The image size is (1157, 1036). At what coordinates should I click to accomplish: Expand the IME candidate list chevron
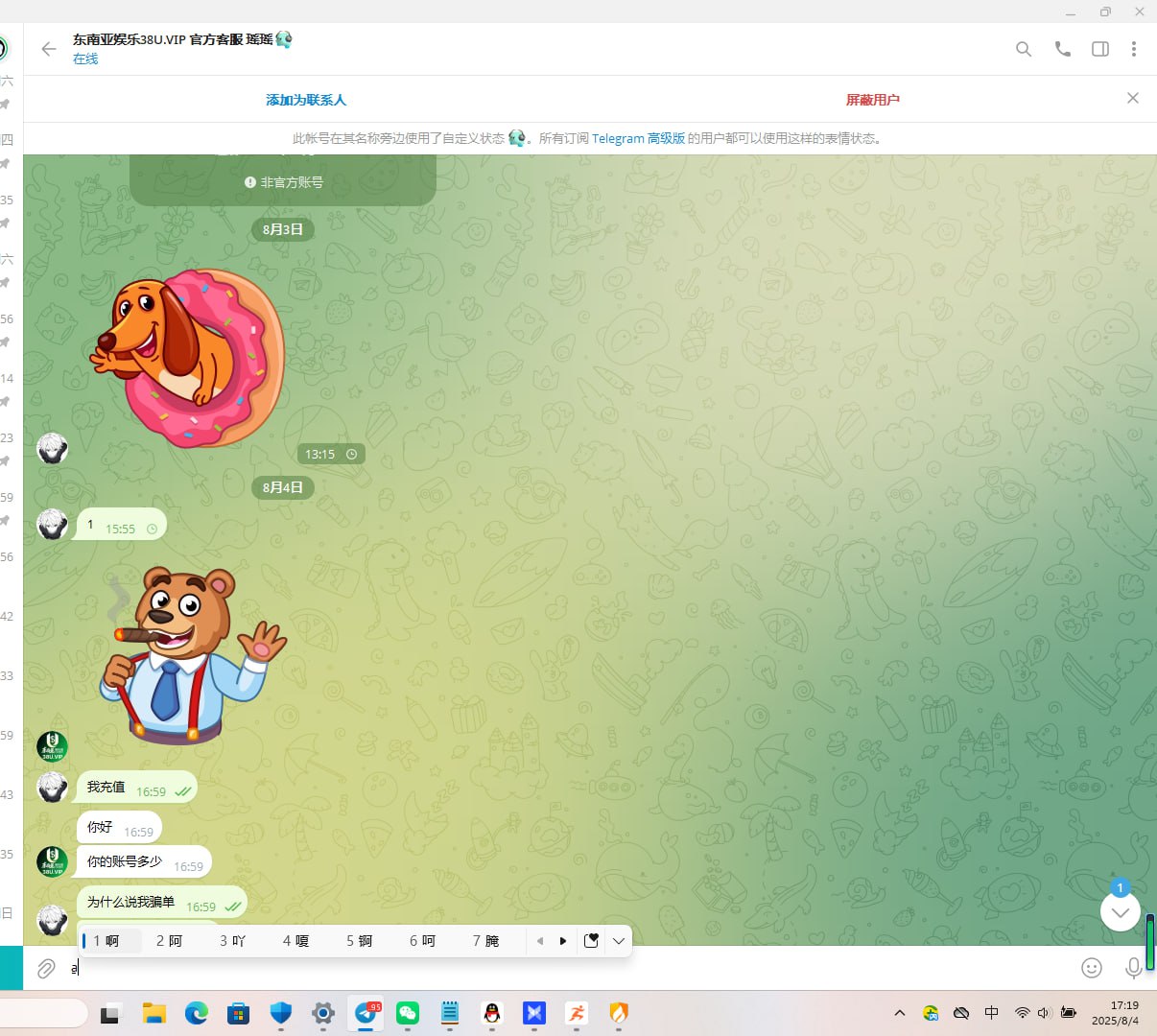point(619,941)
